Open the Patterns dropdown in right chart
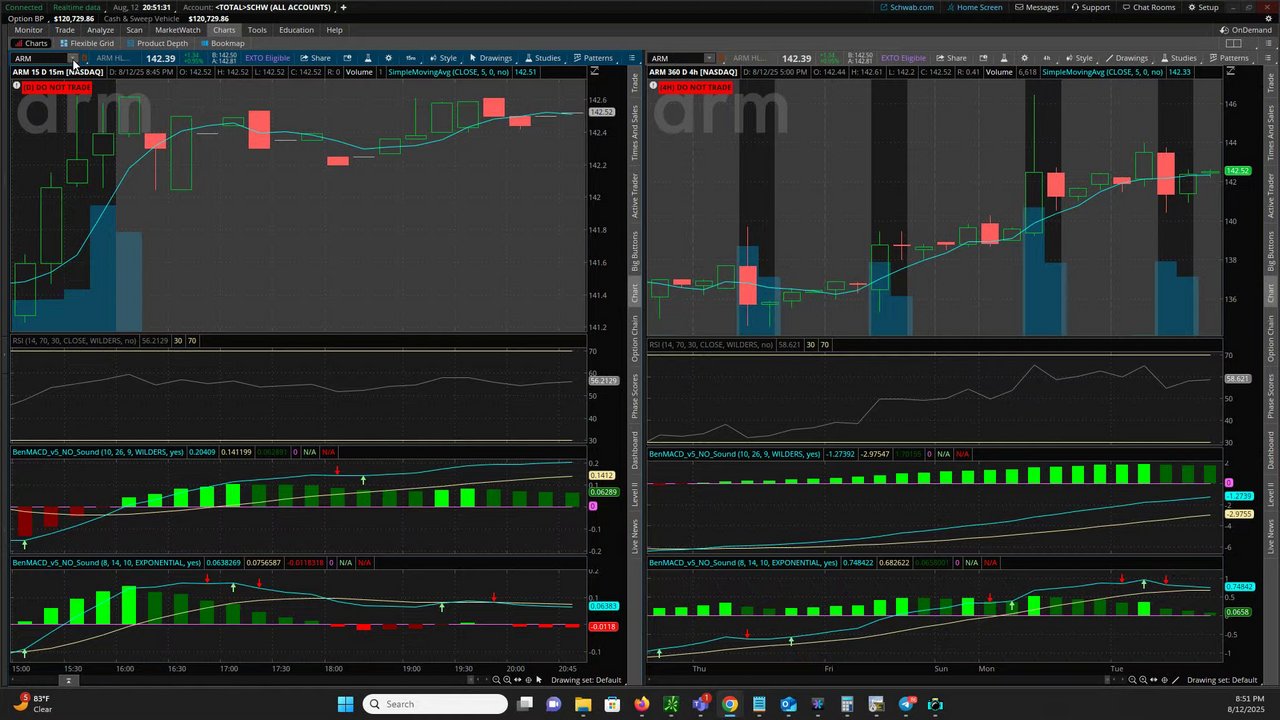 tap(1229, 58)
